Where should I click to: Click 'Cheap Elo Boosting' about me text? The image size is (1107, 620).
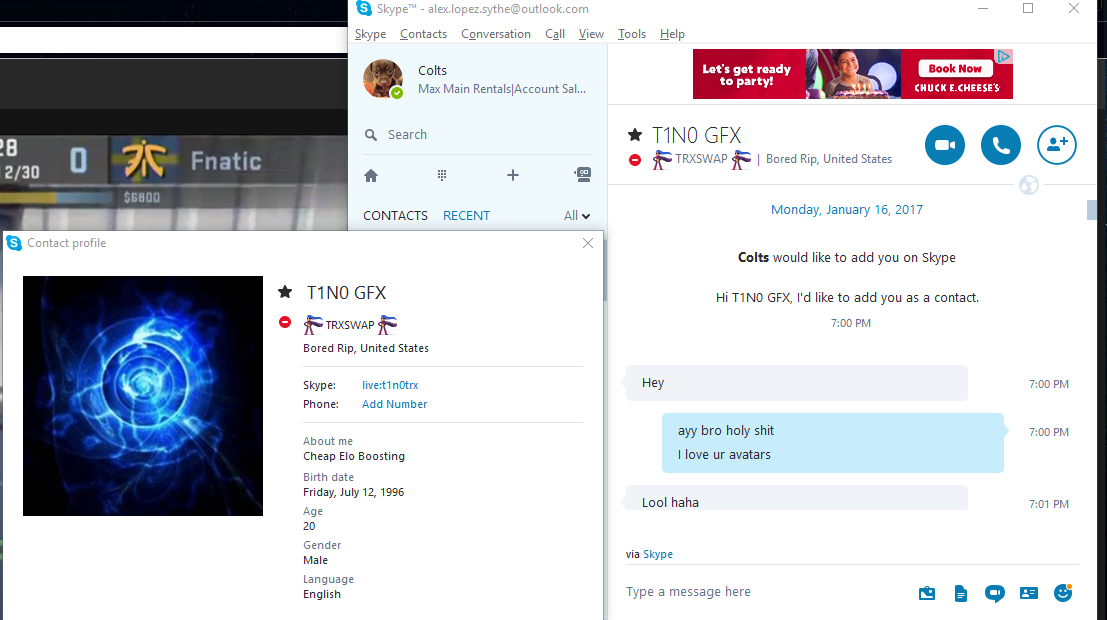pyautogui.click(x=354, y=456)
